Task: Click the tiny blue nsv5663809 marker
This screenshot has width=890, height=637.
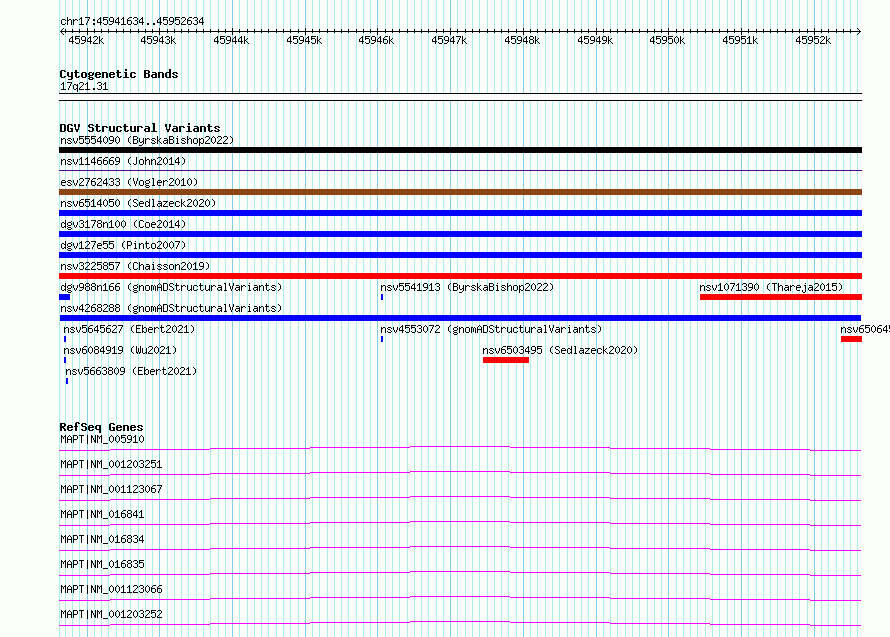Action: tap(67, 381)
